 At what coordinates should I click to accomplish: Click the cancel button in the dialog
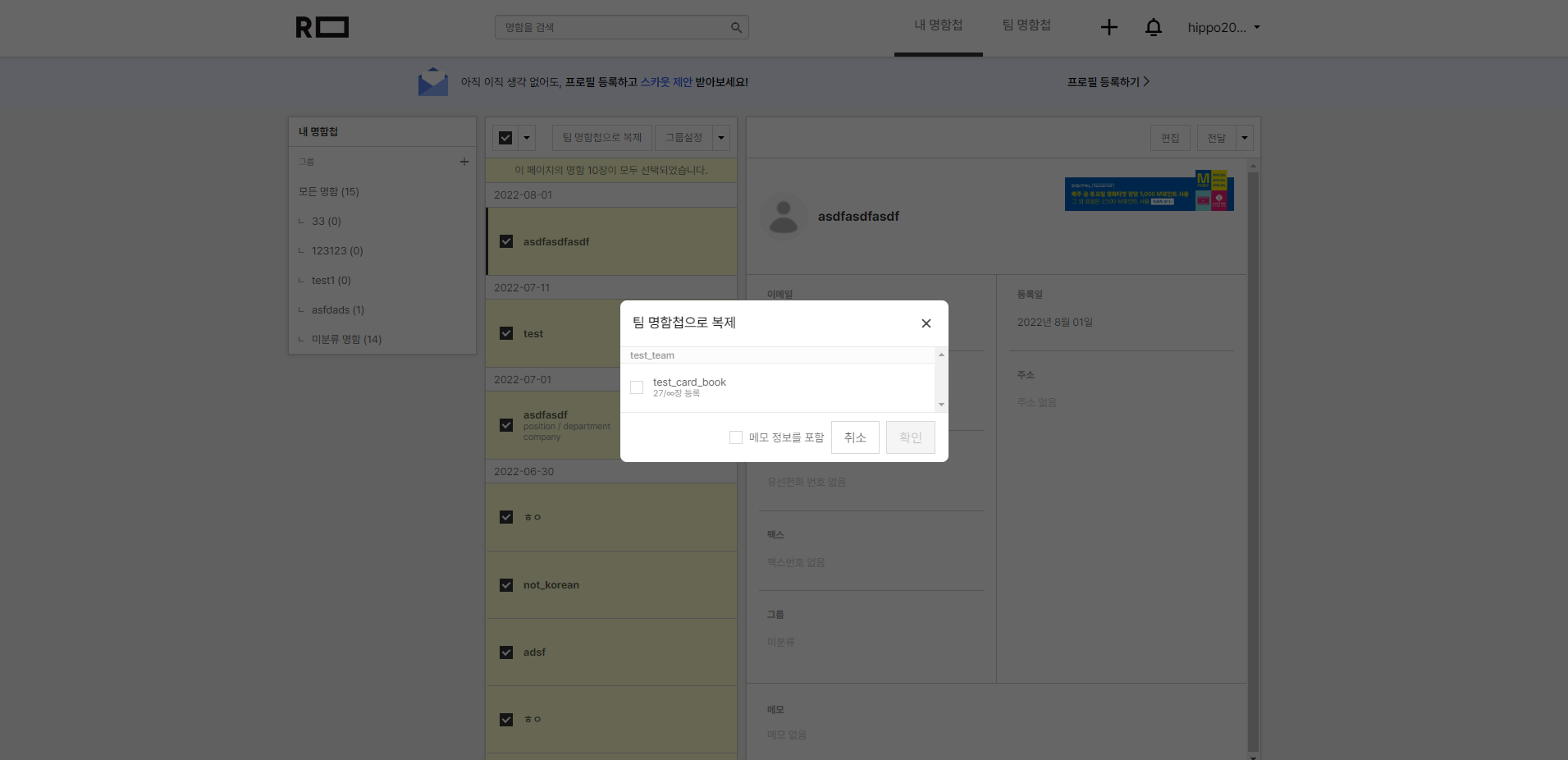tap(855, 437)
